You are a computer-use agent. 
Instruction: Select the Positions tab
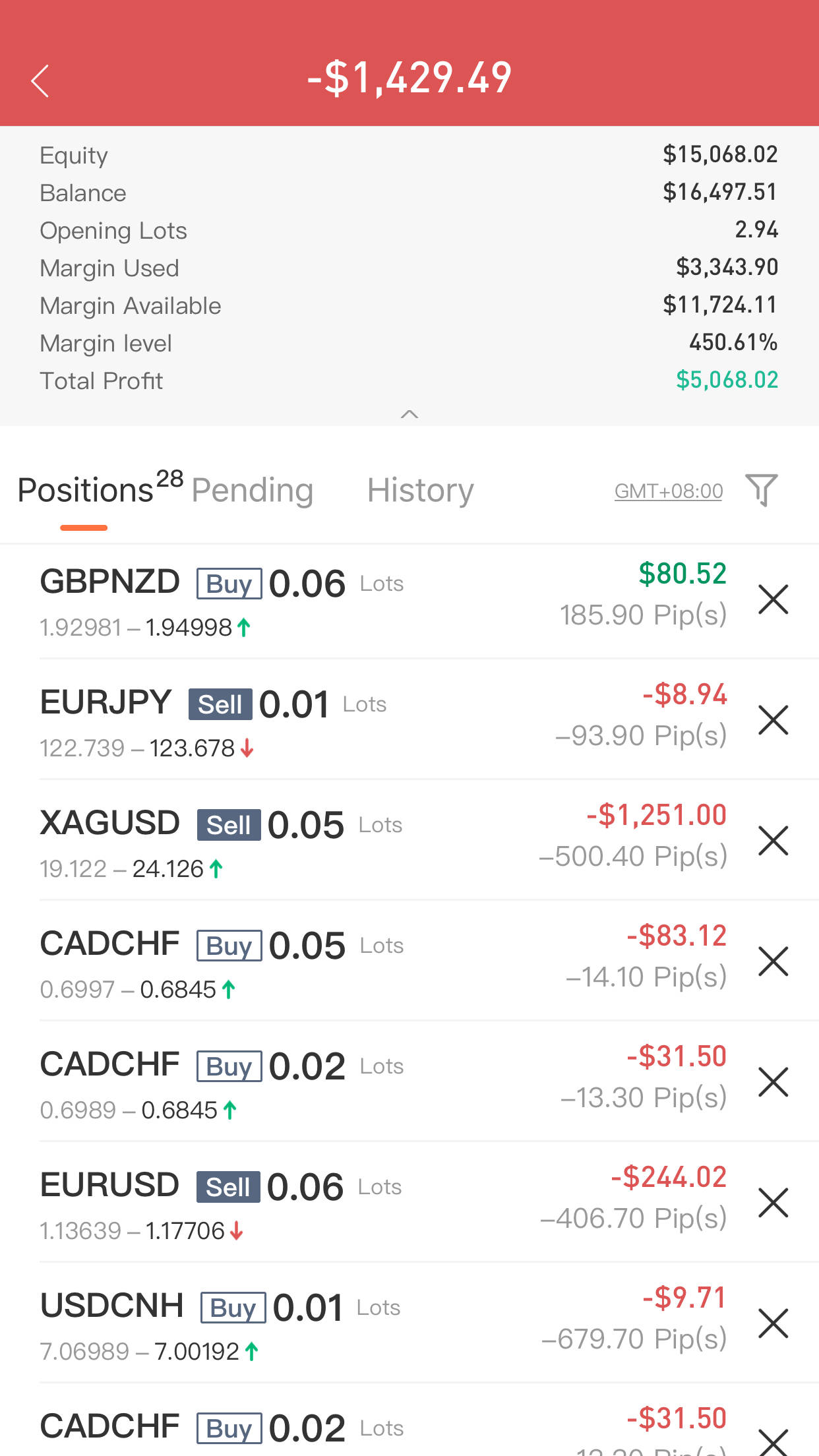coord(86,491)
